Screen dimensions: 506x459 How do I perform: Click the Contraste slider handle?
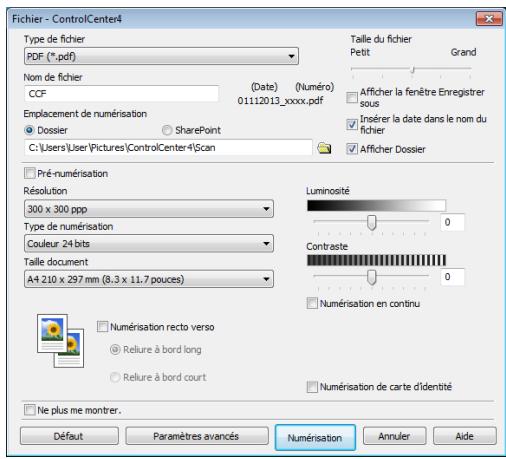371,277
